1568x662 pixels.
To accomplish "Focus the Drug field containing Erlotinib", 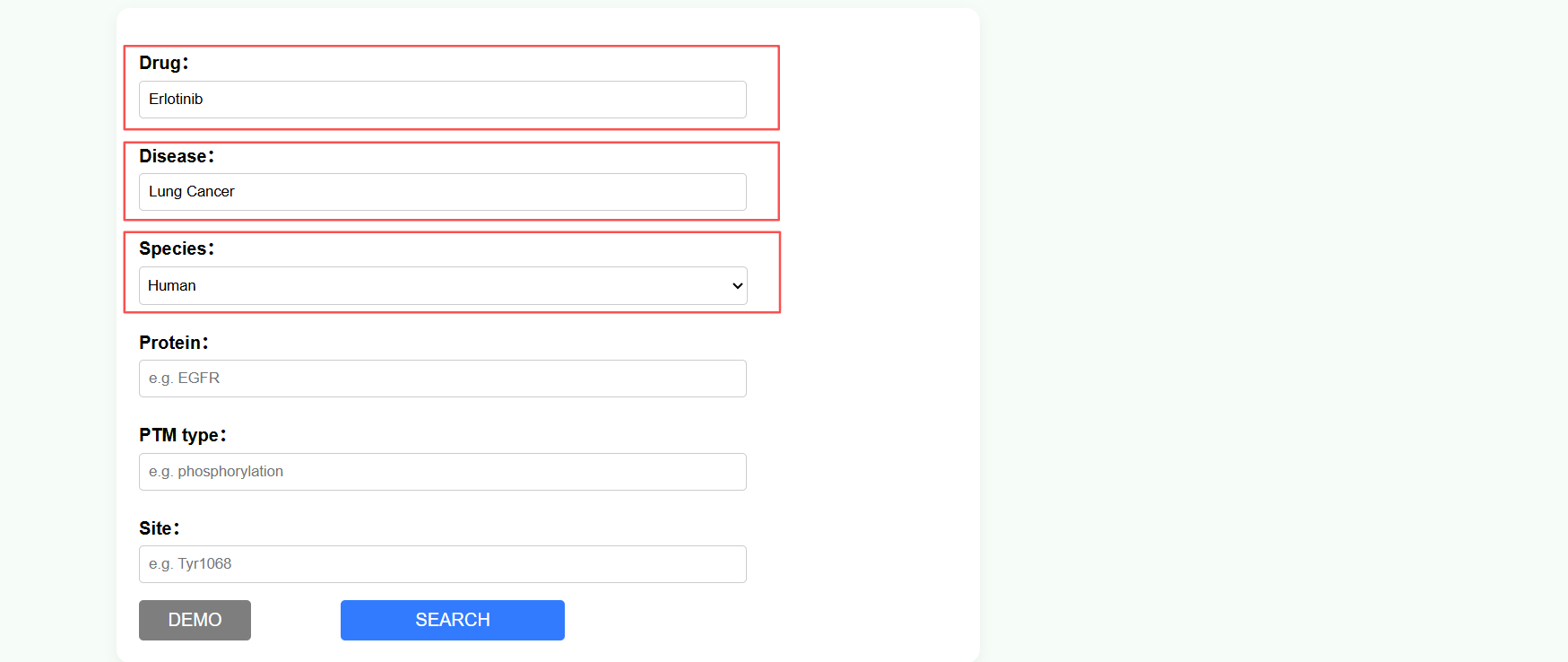I will 443,100.
